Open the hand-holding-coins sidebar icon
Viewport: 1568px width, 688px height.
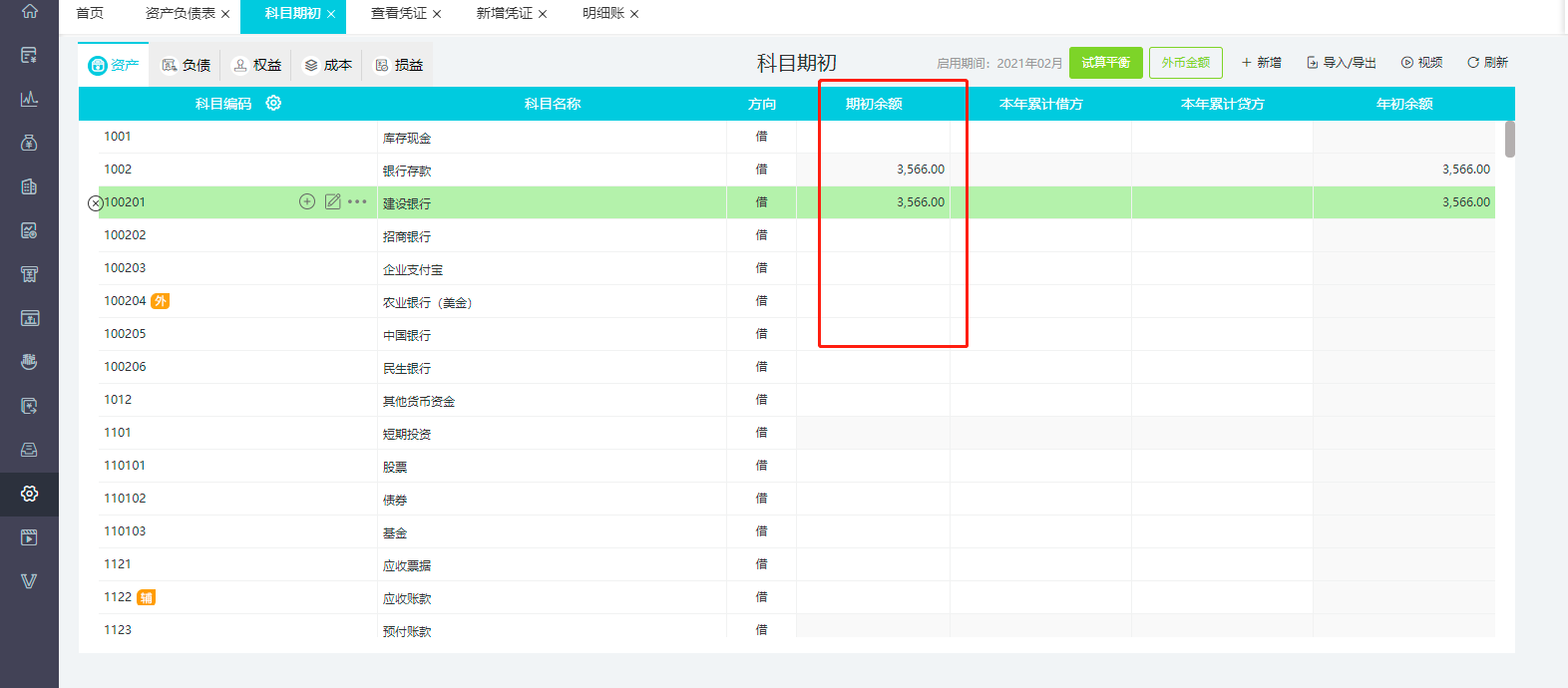point(29,362)
